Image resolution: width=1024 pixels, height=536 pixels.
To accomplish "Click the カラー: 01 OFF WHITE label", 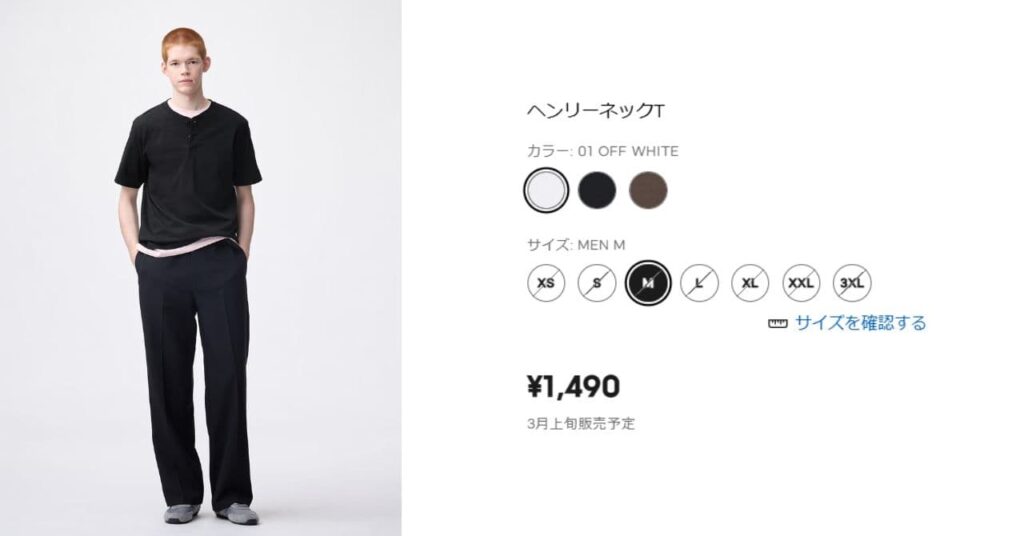I will [603, 151].
